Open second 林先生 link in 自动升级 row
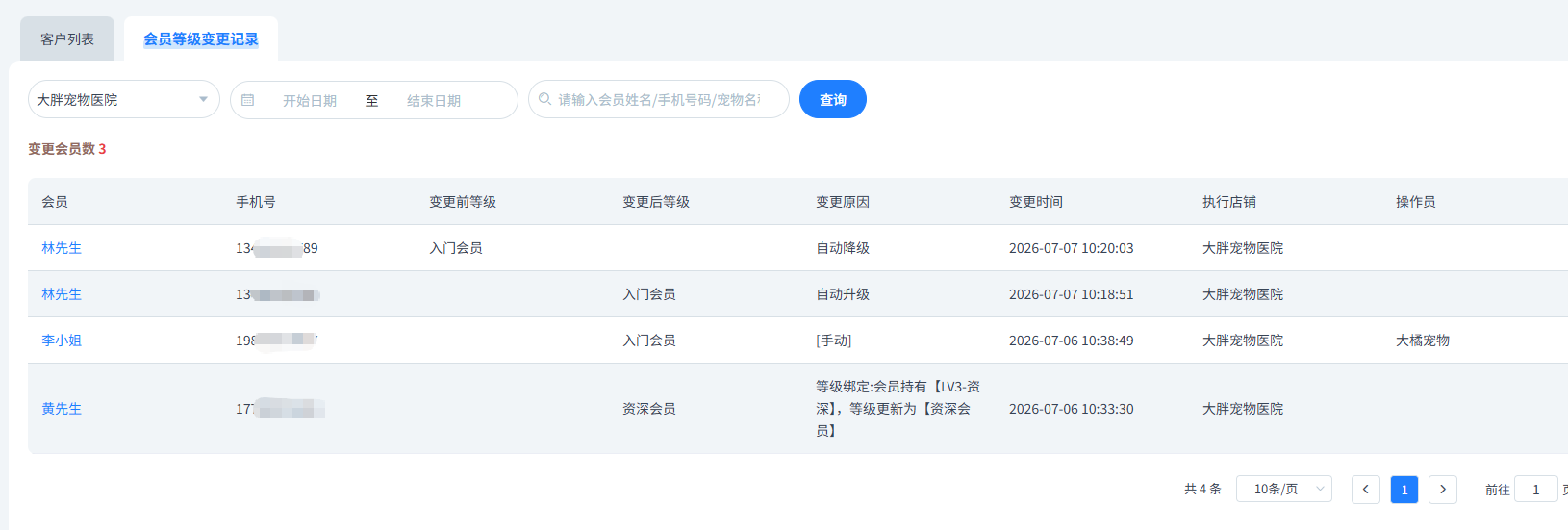This screenshot has width=1568, height=530. click(62, 294)
